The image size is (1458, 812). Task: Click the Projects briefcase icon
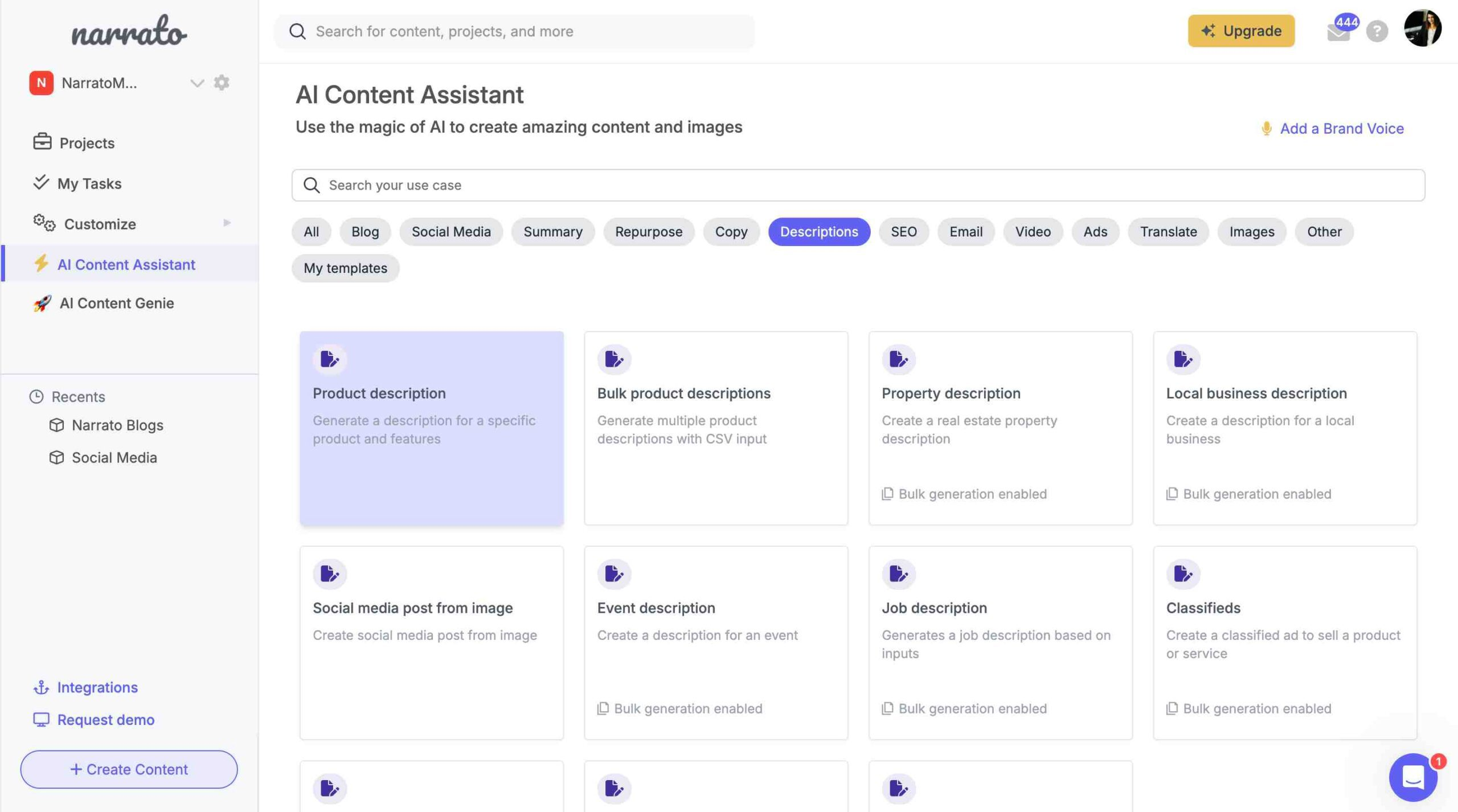[x=41, y=142]
